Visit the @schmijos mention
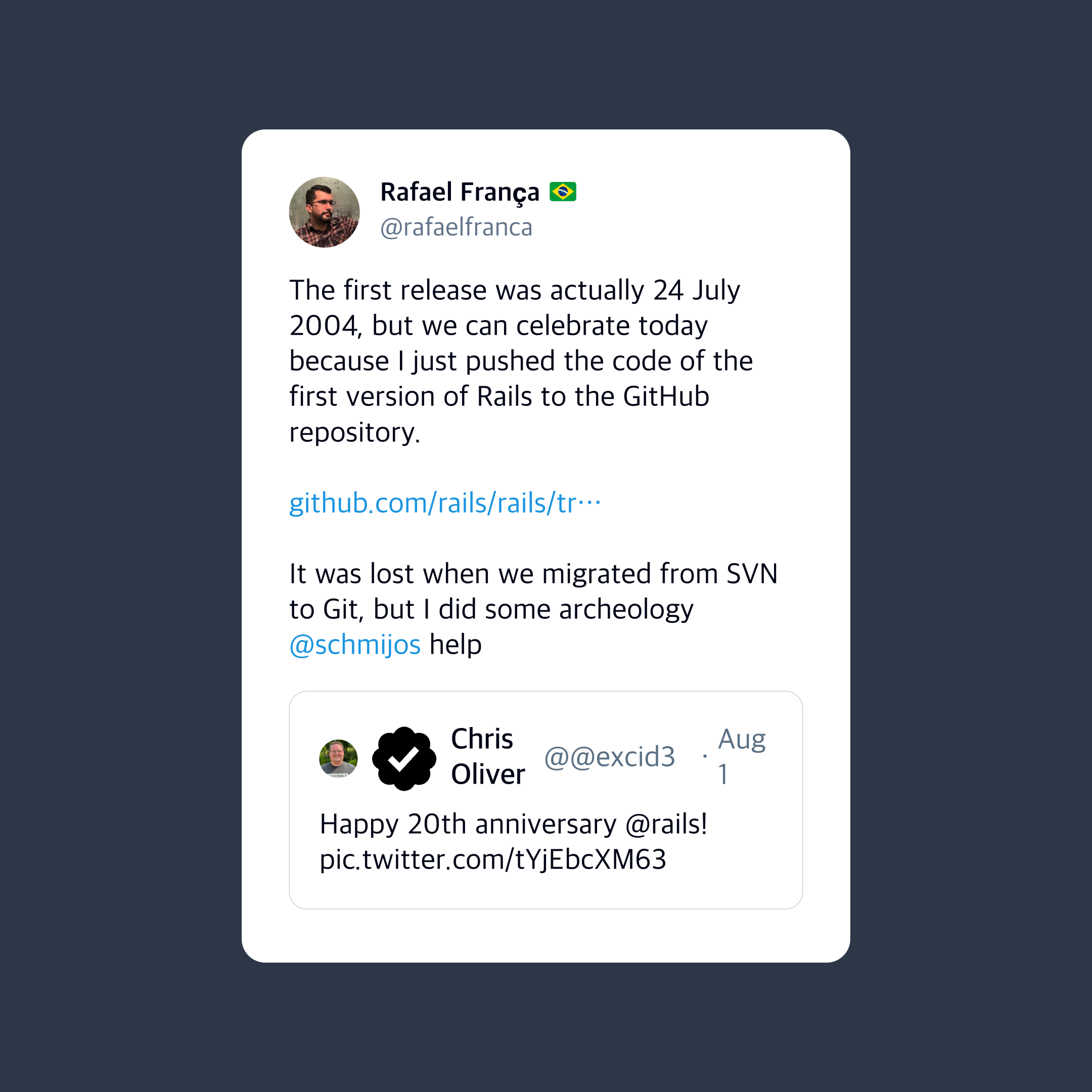The width and height of the screenshot is (1092, 1092). (x=355, y=645)
